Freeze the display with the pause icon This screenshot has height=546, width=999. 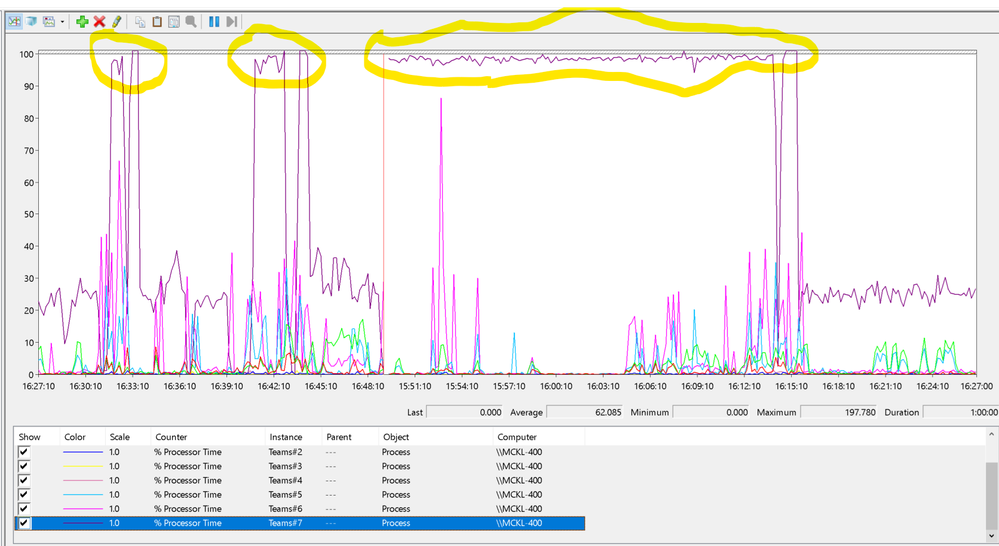[214, 22]
